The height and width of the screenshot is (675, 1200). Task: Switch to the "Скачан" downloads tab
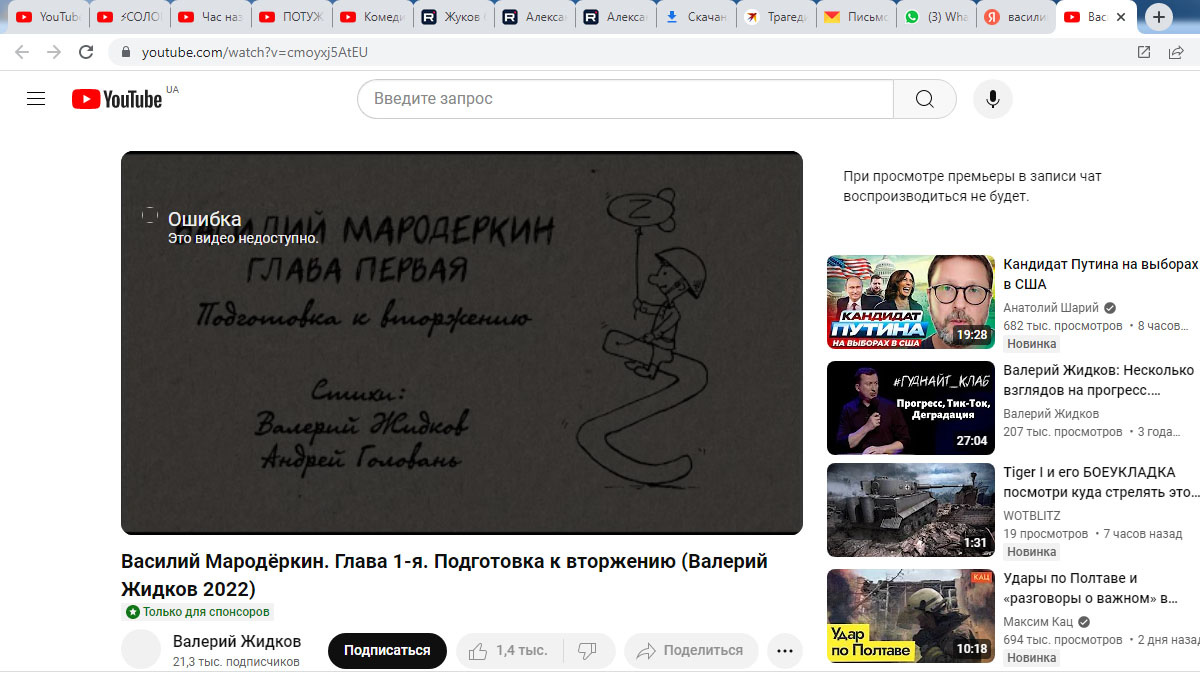(x=696, y=17)
